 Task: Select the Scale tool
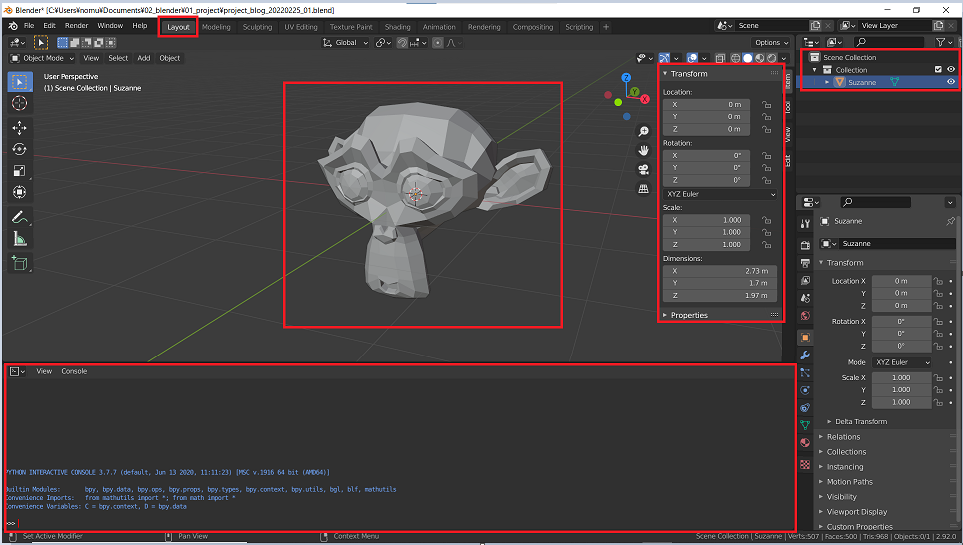(x=20, y=171)
